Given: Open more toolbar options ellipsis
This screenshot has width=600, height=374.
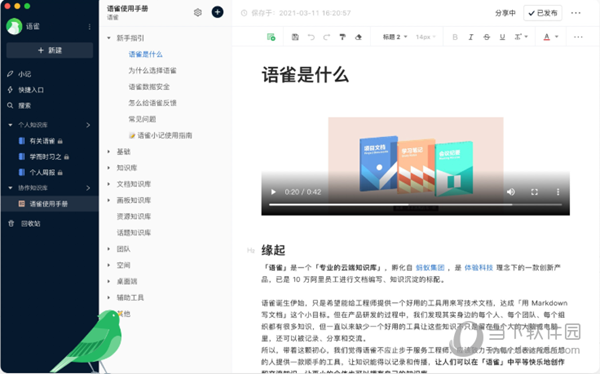Looking at the screenshot, I should click(578, 37).
